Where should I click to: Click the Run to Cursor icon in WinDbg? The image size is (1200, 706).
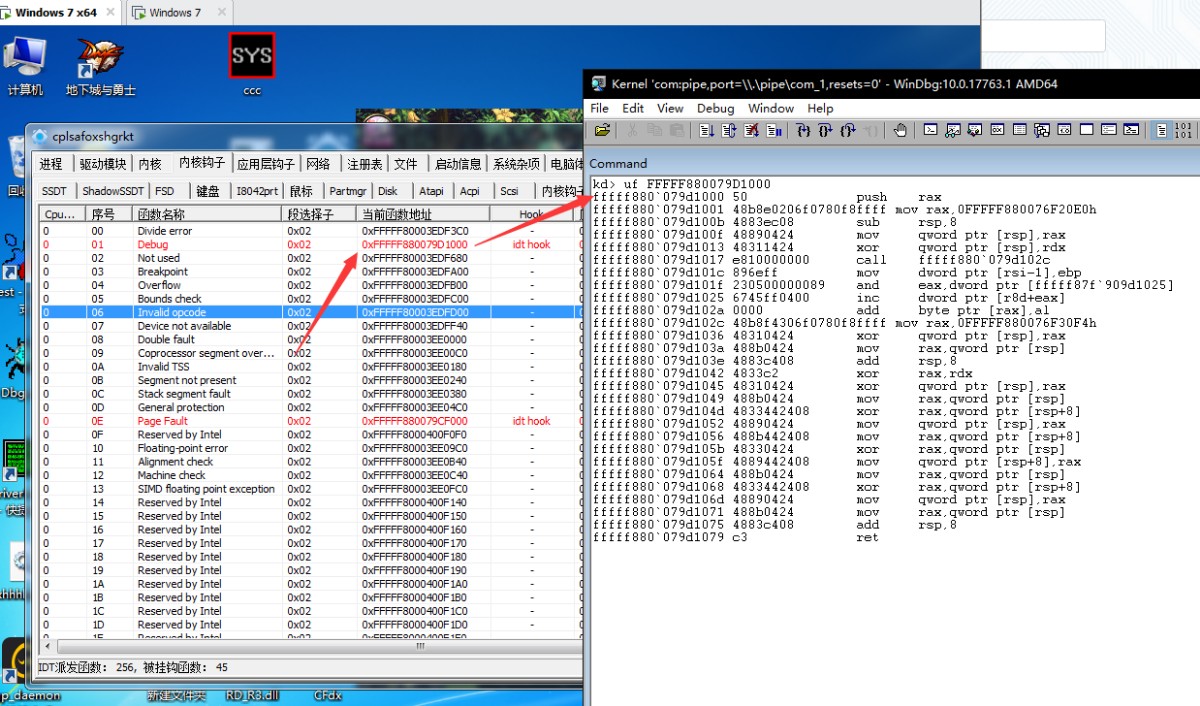870,130
